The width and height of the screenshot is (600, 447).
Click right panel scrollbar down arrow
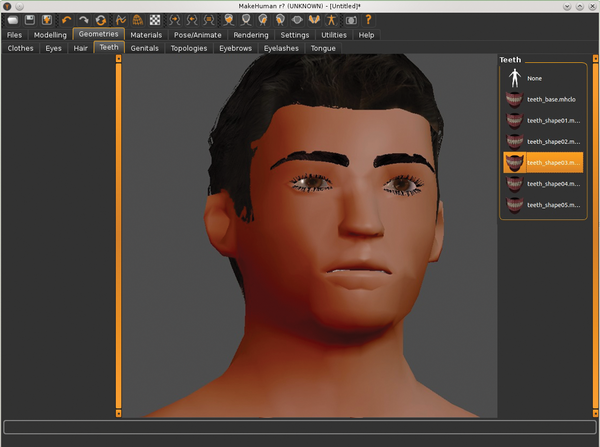(595, 413)
